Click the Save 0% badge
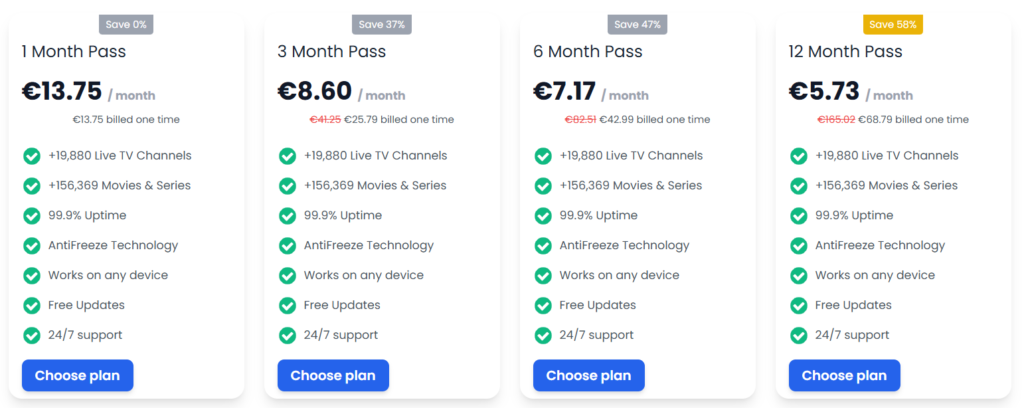The image size is (1024, 408). (x=127, y=24)
